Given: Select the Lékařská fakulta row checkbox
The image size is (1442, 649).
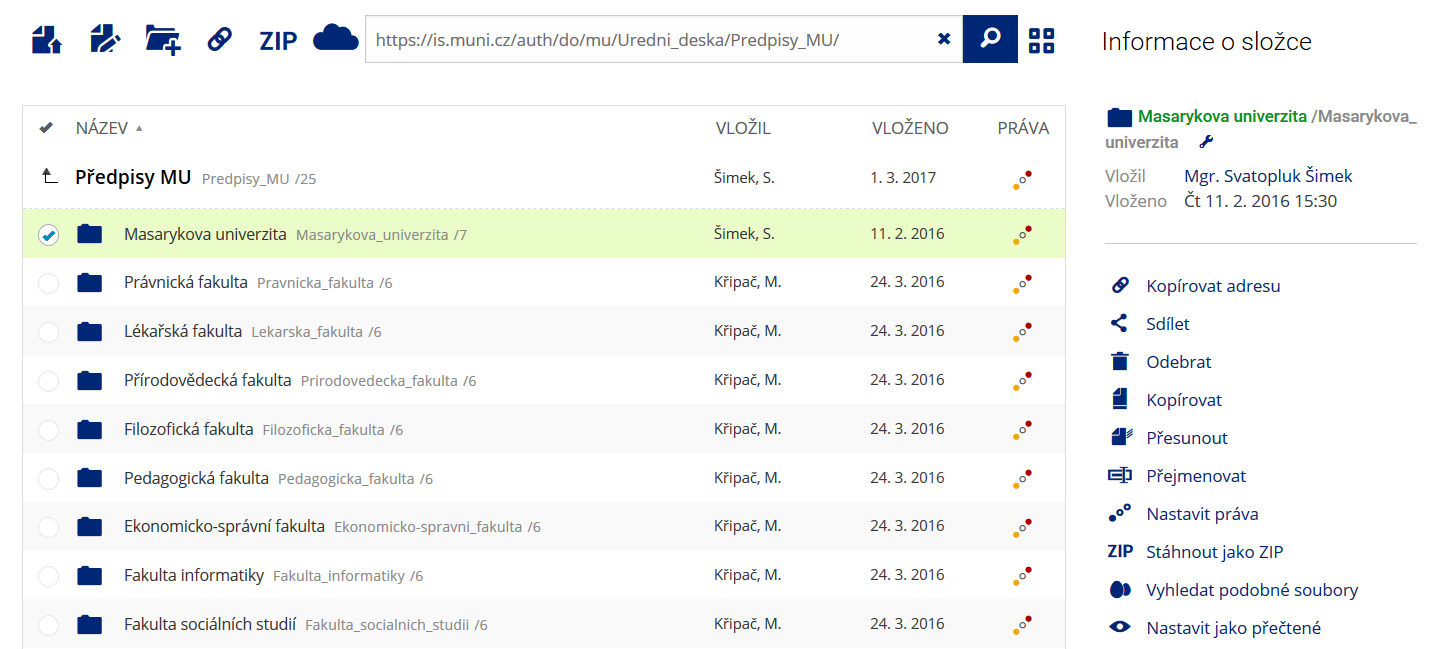Looking at the screenshot, I should (x=48, y=332).
